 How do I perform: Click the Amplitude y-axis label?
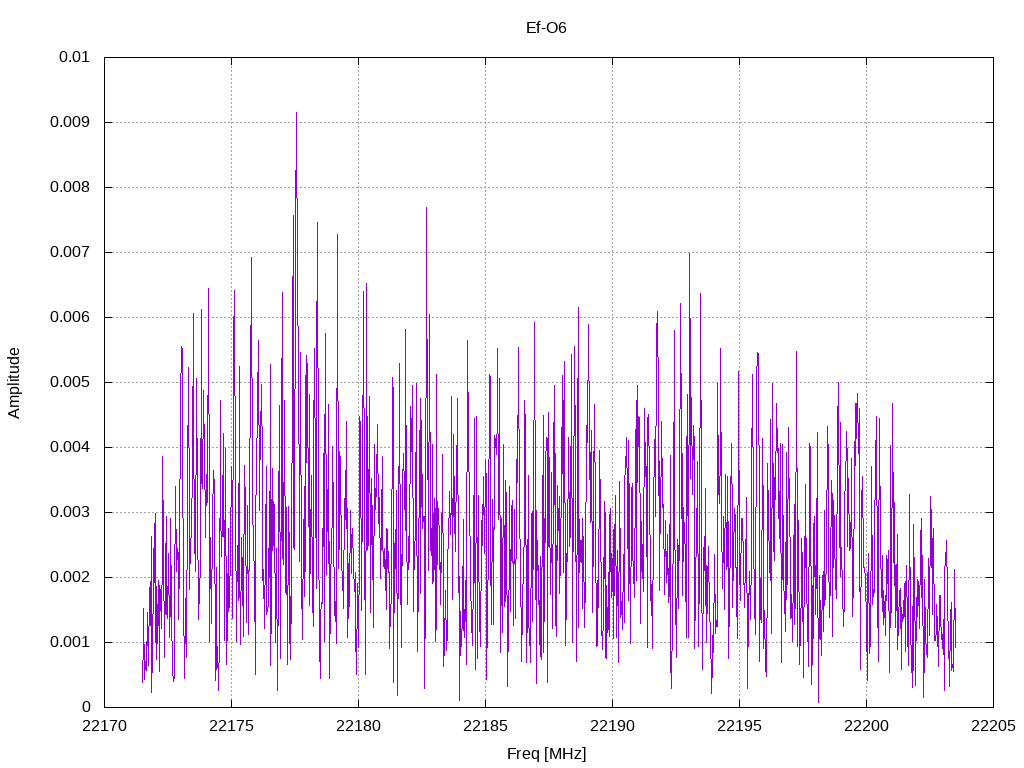point(14,383)
